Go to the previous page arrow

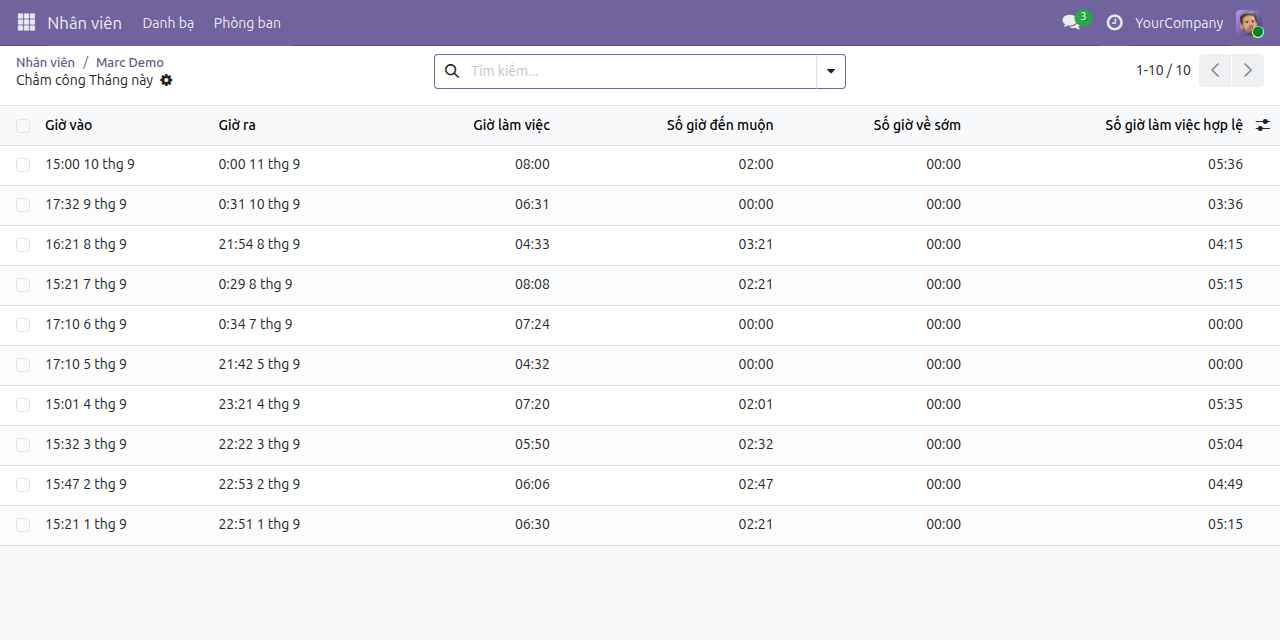click(x=1215, y=70)
